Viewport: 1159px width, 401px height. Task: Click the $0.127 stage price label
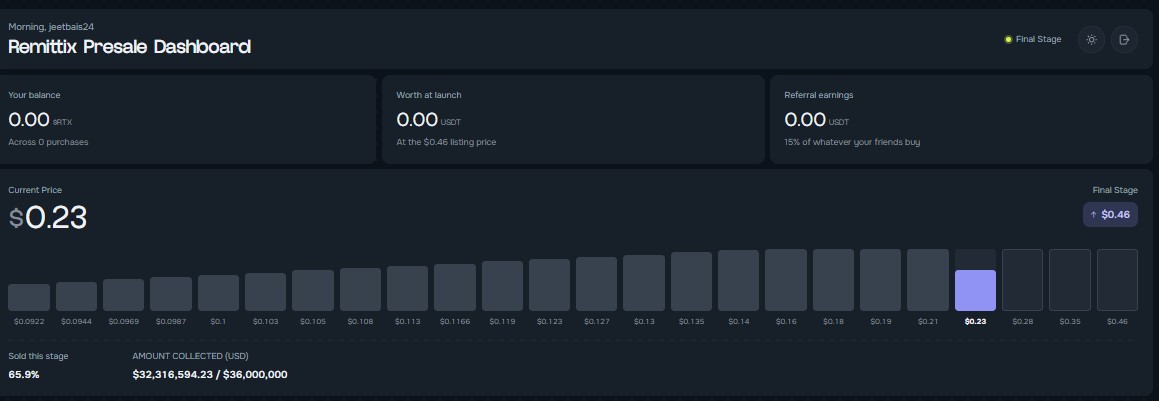tap(597, 321)
